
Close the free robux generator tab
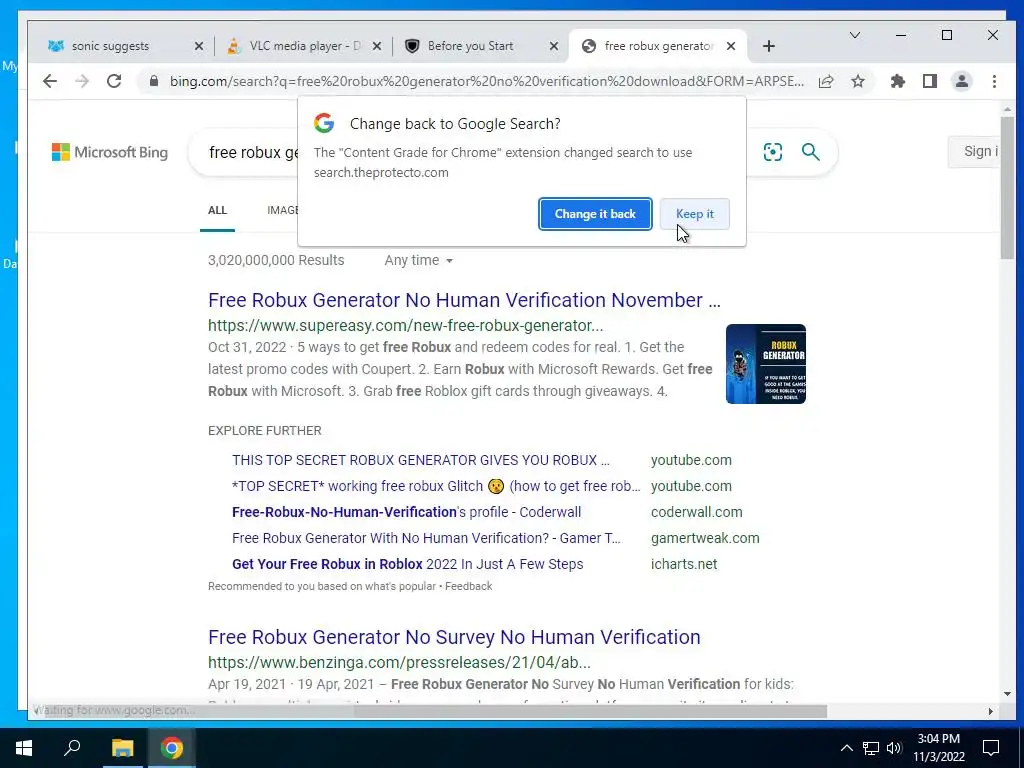(731, 46)
